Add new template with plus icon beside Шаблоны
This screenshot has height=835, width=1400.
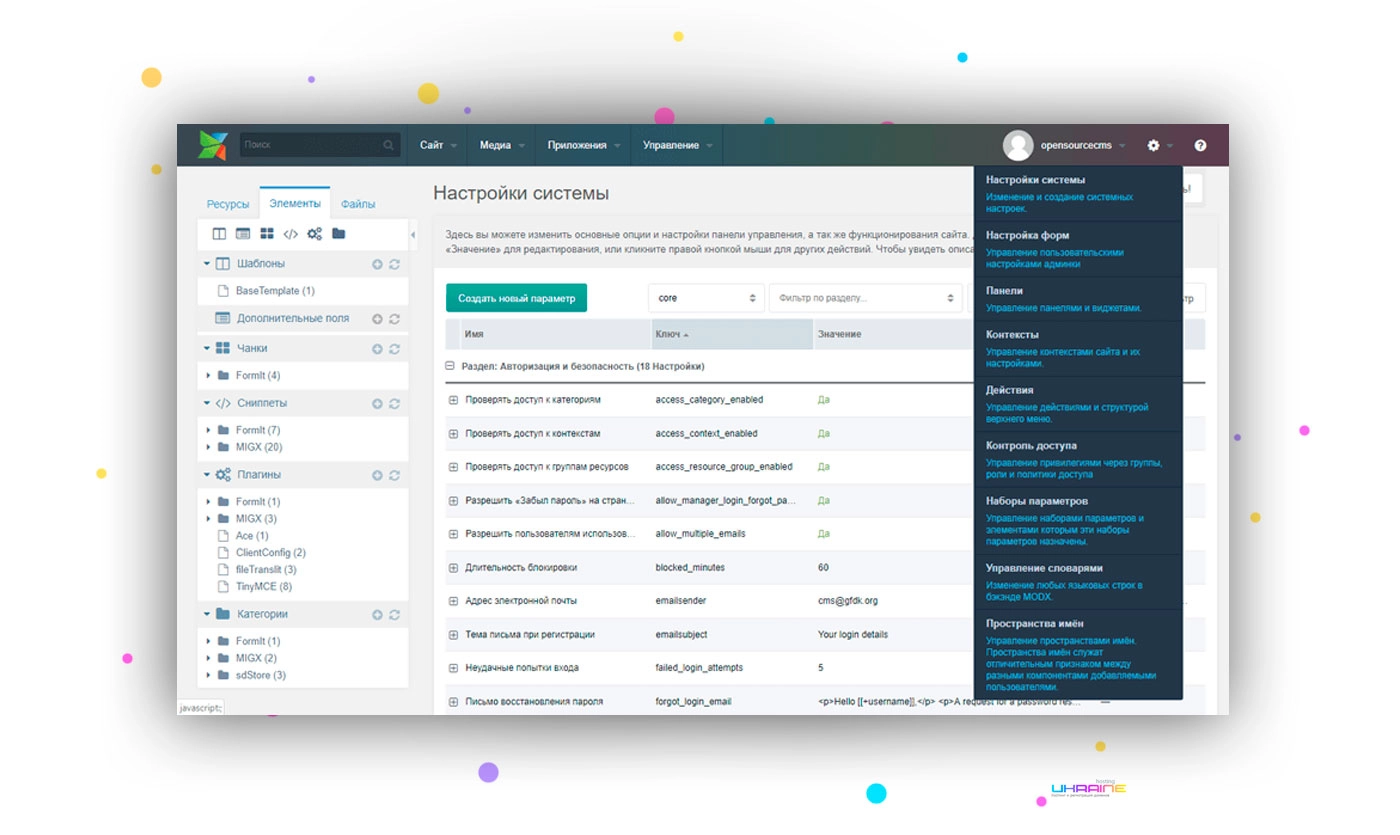click(x=377, y=264)
